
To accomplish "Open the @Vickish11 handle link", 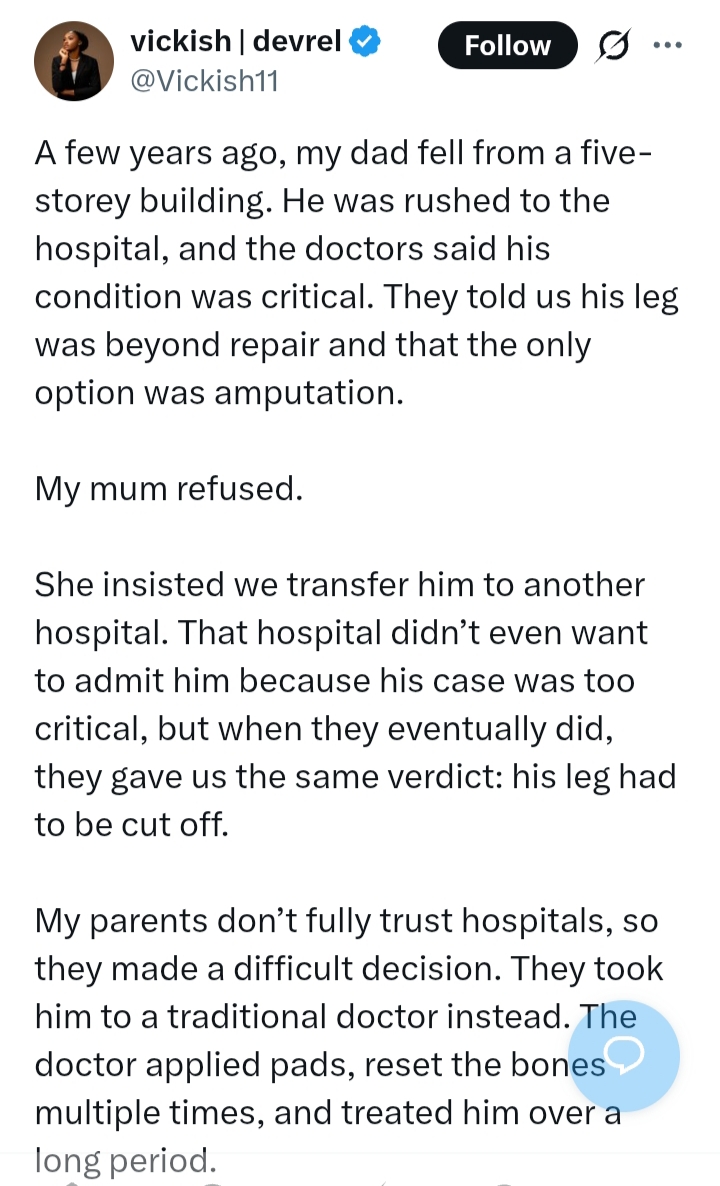I will point(204,80).
